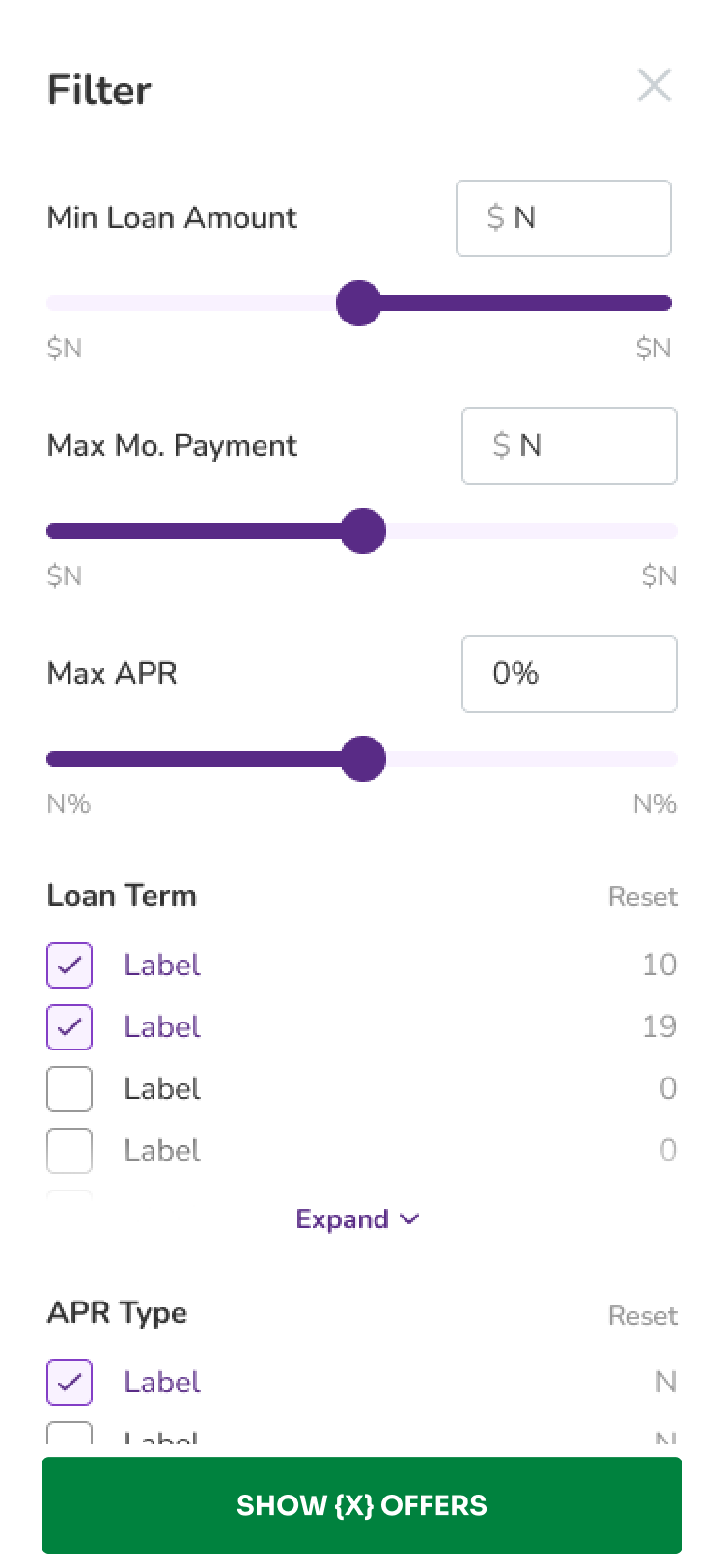Click the first Loan Term purple Label text

(162, 966)
